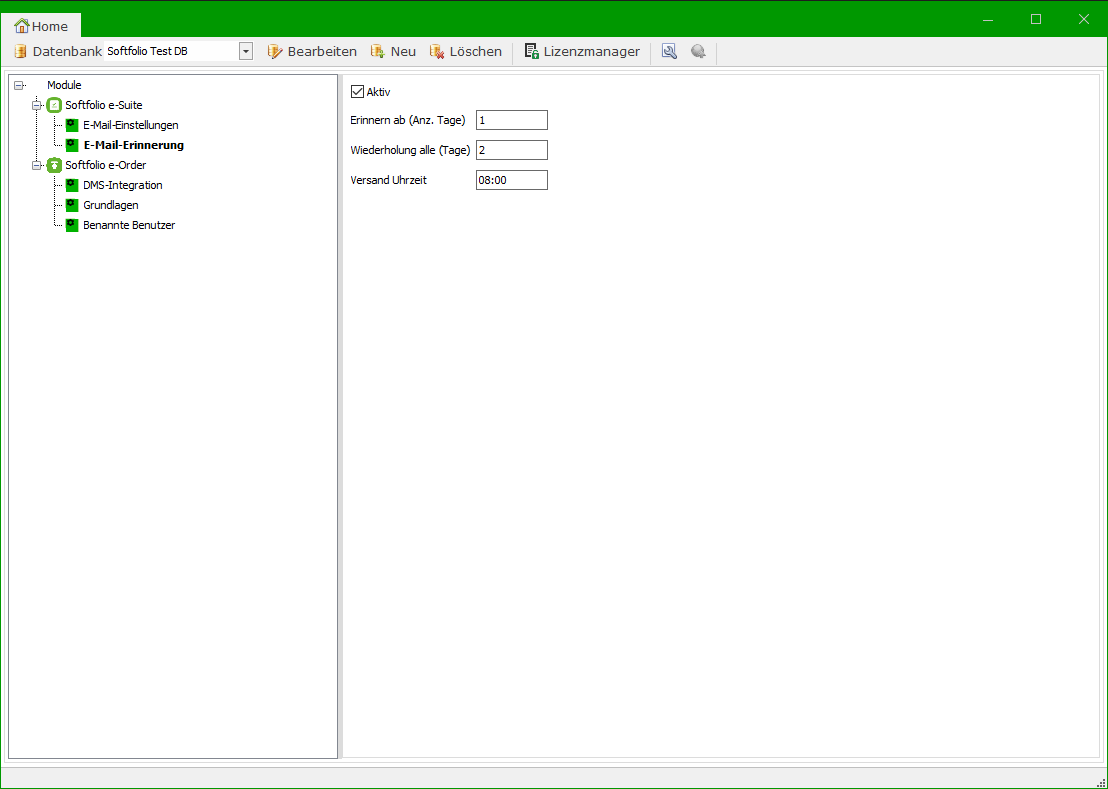The width and height of the screenshot is (1108, 789).
Task: Click the Softfolio e-Suite module icon
Action: click(55, 105)
